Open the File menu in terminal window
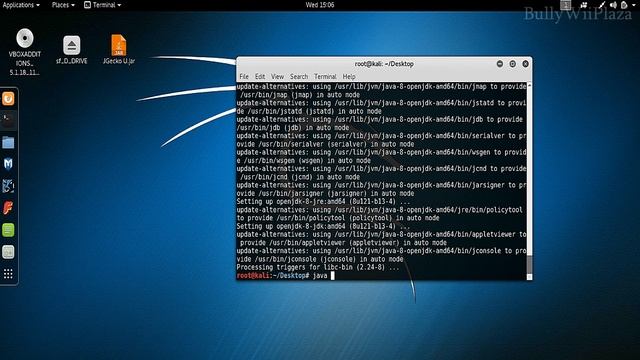 click(x=244, y=76)
